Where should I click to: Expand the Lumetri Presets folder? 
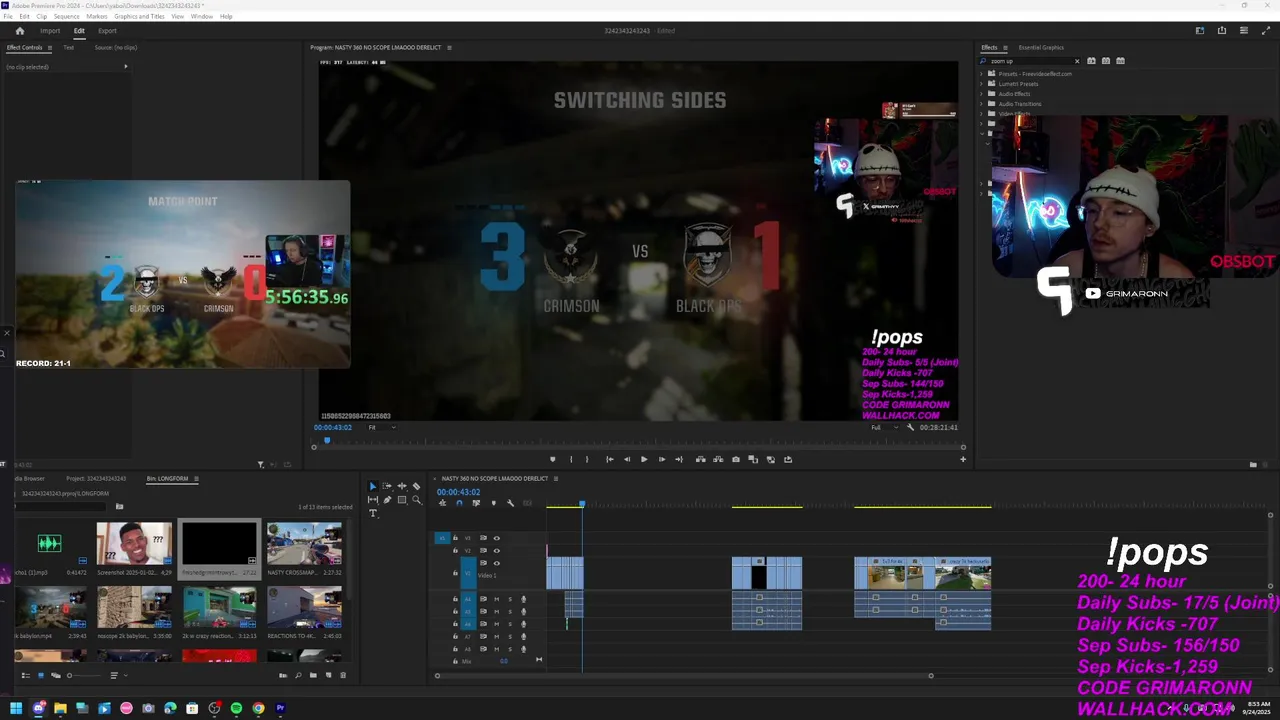pos(982,84)
